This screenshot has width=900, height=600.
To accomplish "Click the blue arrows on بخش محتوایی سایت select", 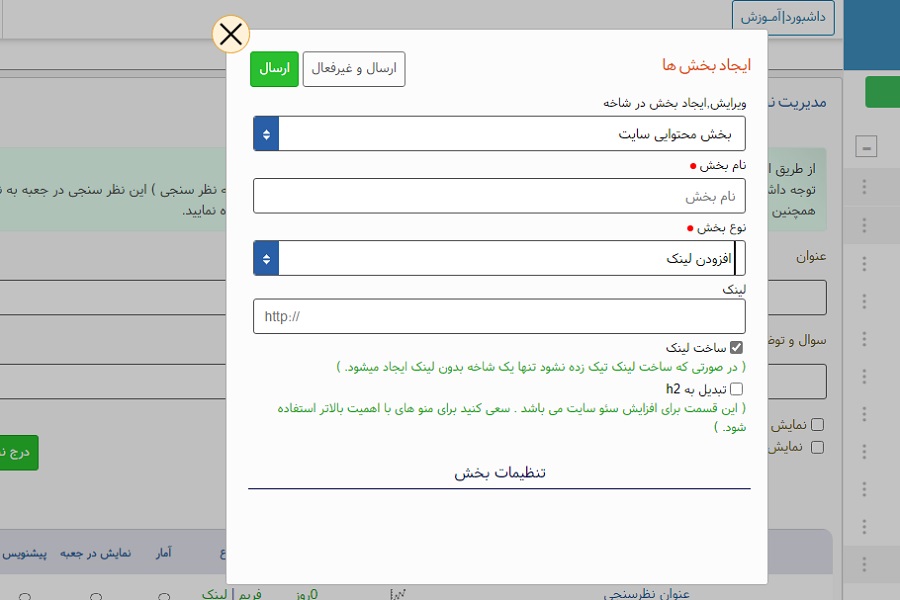I will click(x=266, y=134).
